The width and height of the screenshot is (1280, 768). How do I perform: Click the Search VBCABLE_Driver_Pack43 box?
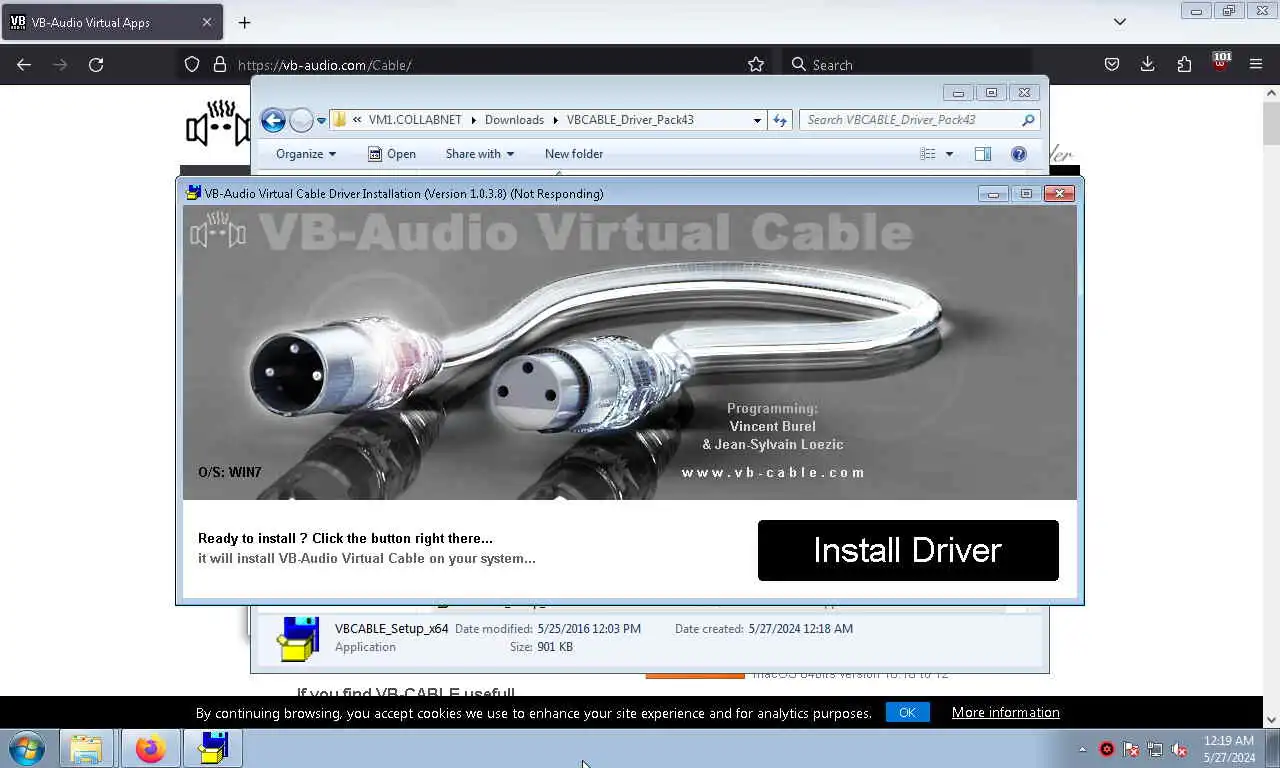920,120
